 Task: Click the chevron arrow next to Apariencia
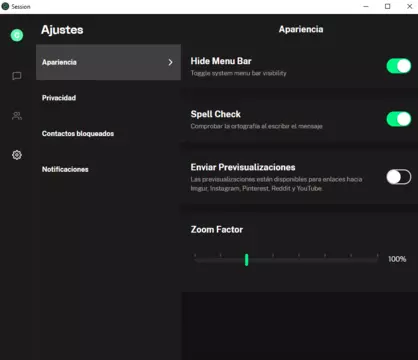click(170, 62)
